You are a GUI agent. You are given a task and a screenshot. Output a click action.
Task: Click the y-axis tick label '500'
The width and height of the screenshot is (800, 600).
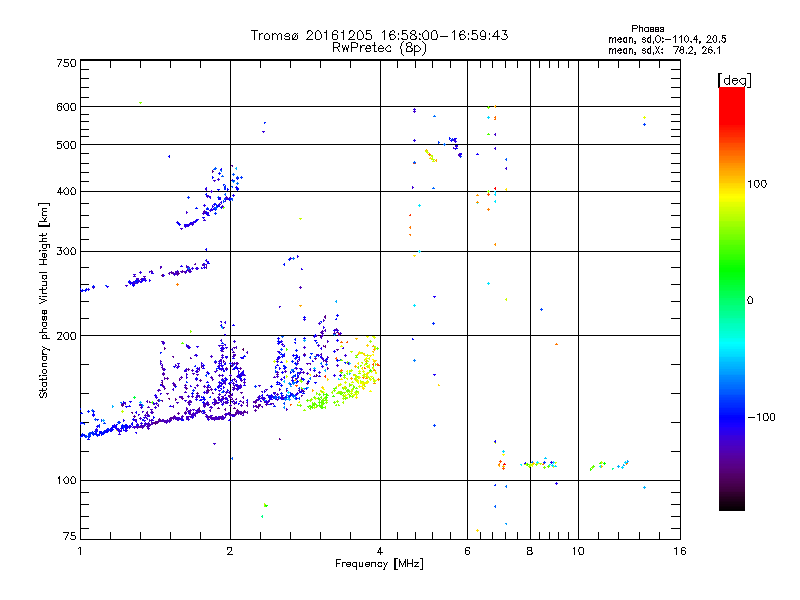66,145
